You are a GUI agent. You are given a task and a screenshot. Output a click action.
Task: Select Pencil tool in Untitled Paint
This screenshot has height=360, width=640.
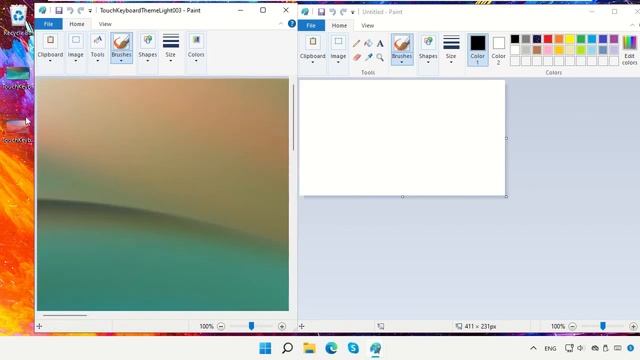tap(356, 44)
